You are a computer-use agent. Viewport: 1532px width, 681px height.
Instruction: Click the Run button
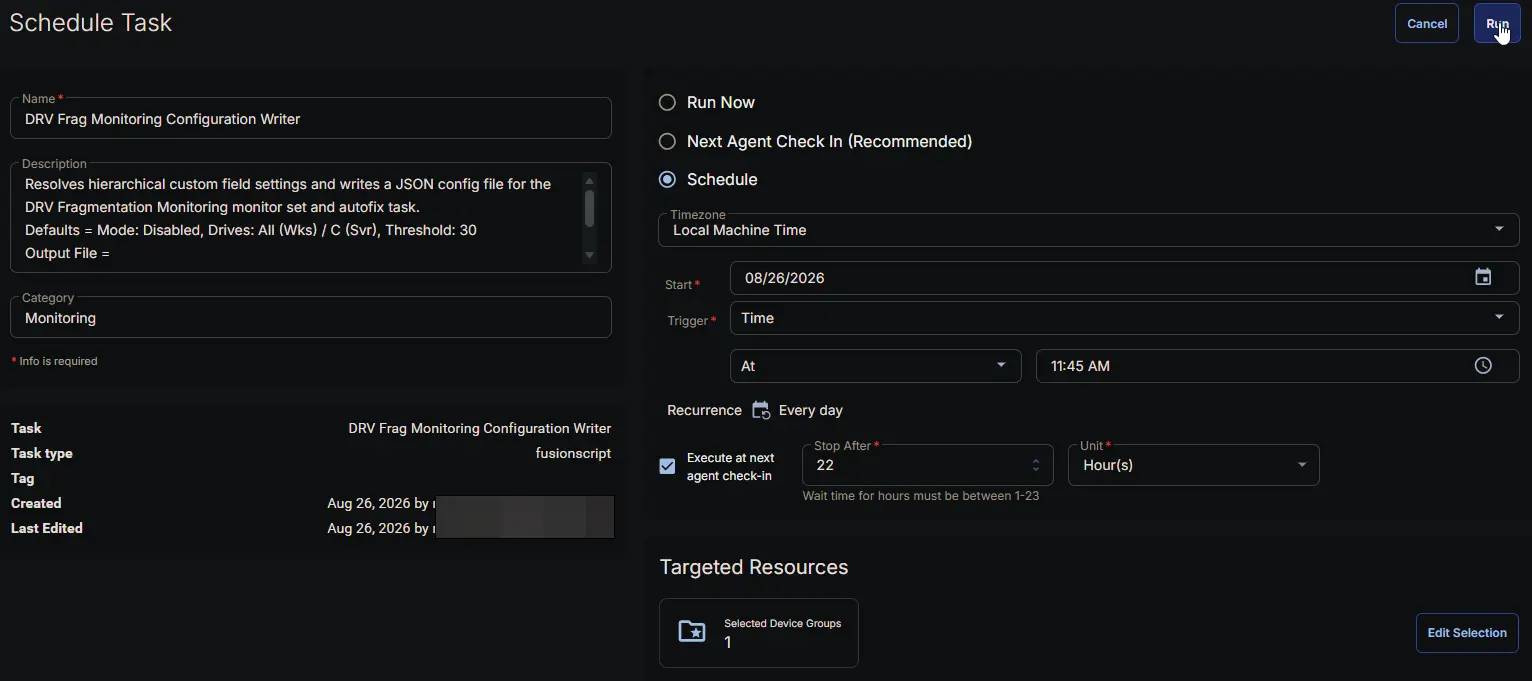(1497, 24)
